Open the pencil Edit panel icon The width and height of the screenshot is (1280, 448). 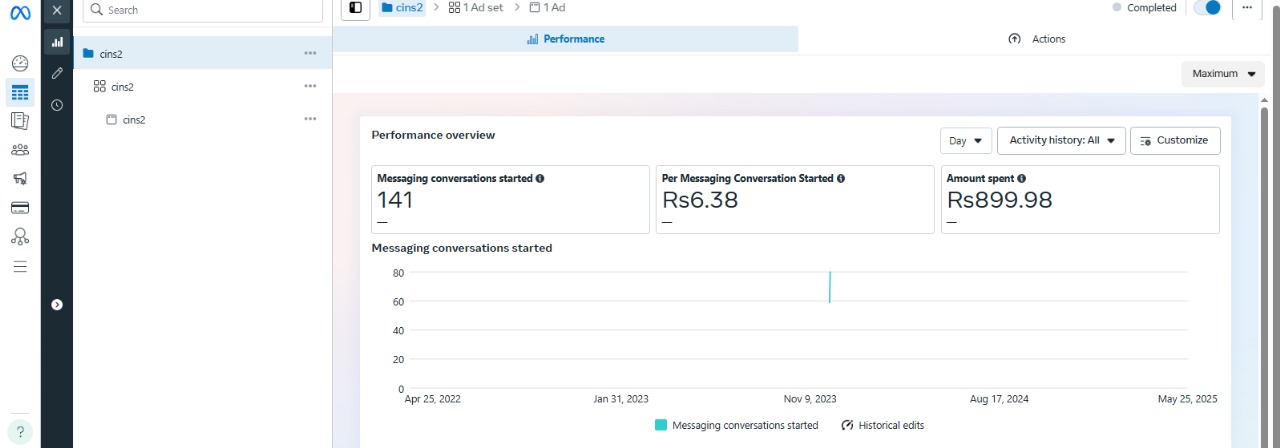[x=57, y=73]
